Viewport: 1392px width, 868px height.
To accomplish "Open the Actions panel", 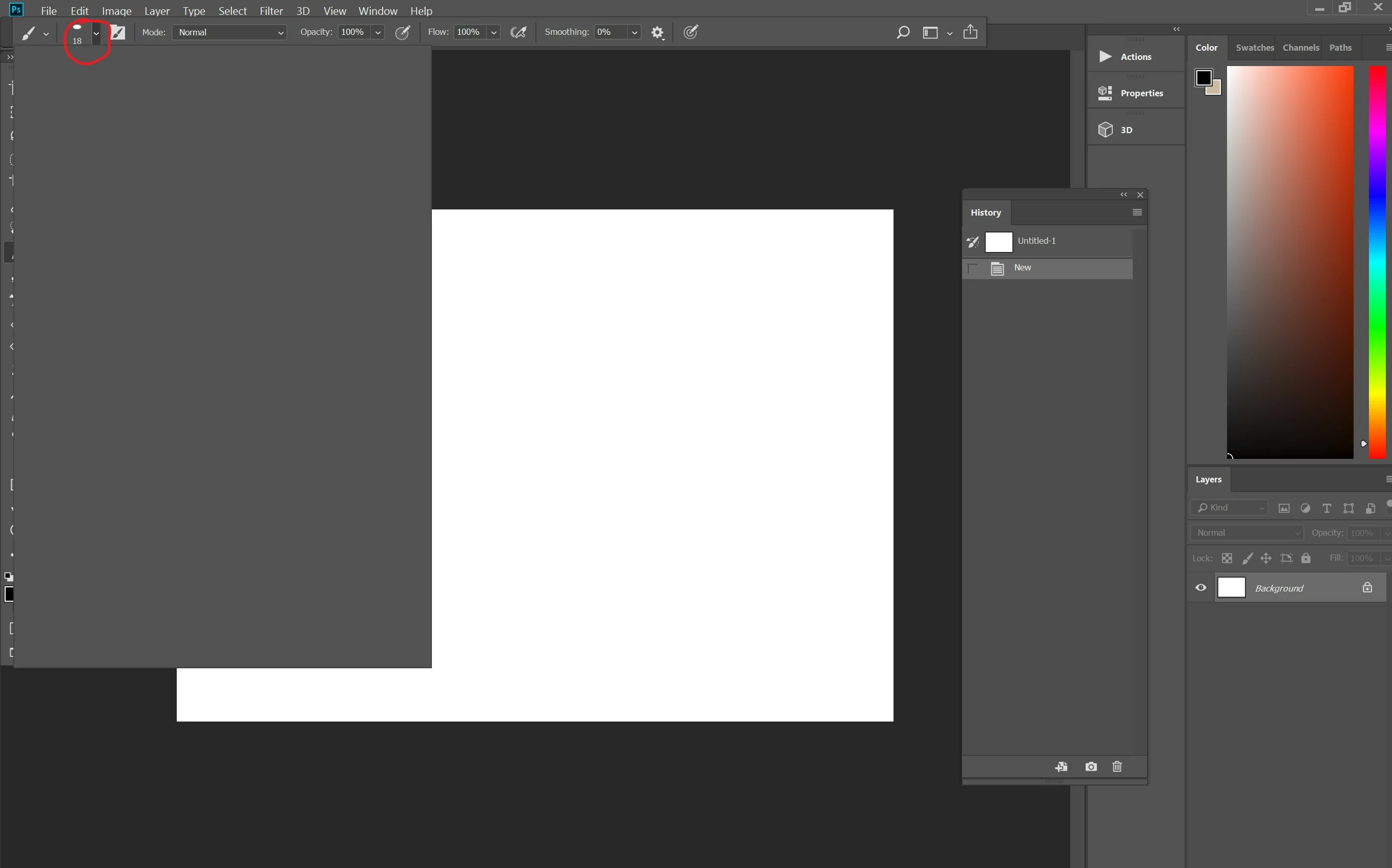I will [x=1135, y=56].
